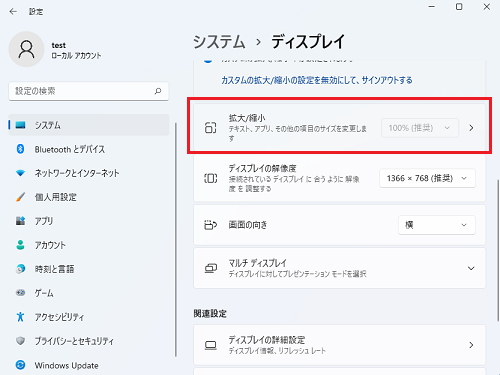
Task: Click the 拡大/縮小 scale icon
Action: point(210,128)
